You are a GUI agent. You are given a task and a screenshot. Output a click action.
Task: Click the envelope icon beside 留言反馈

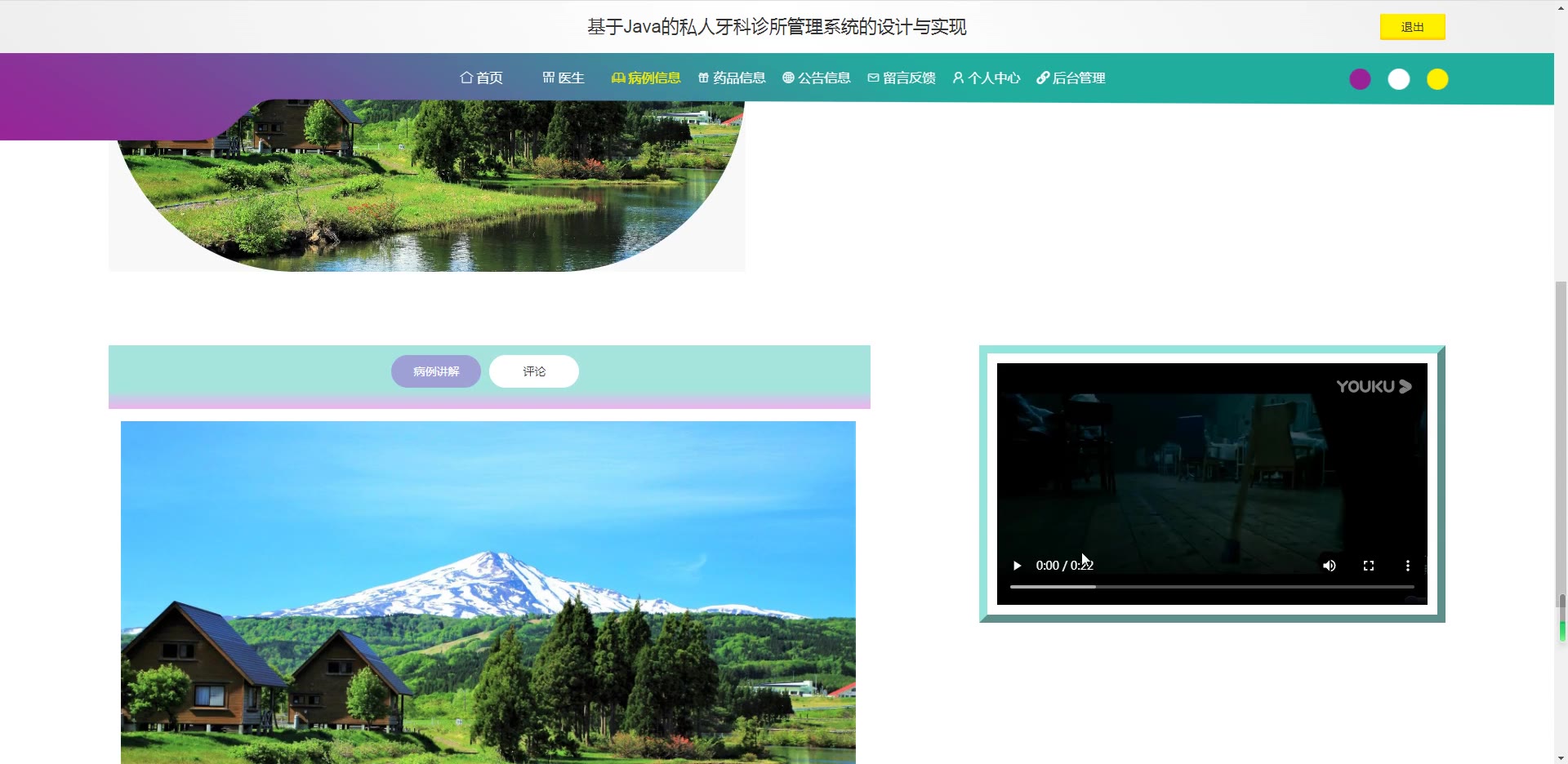tap(873, 78)
